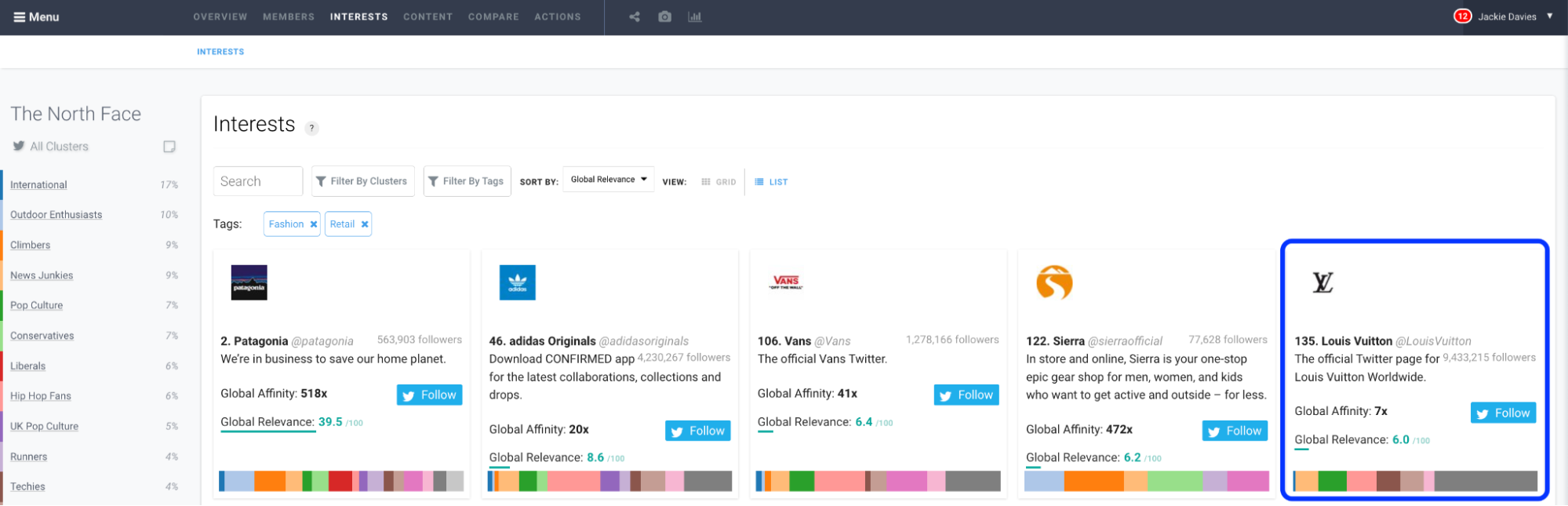Image resolution: width=1568 pixels, height=506 pixels.
Task: Select the Outdoor Enthusiasts cluster
Action: coord(56,215)
